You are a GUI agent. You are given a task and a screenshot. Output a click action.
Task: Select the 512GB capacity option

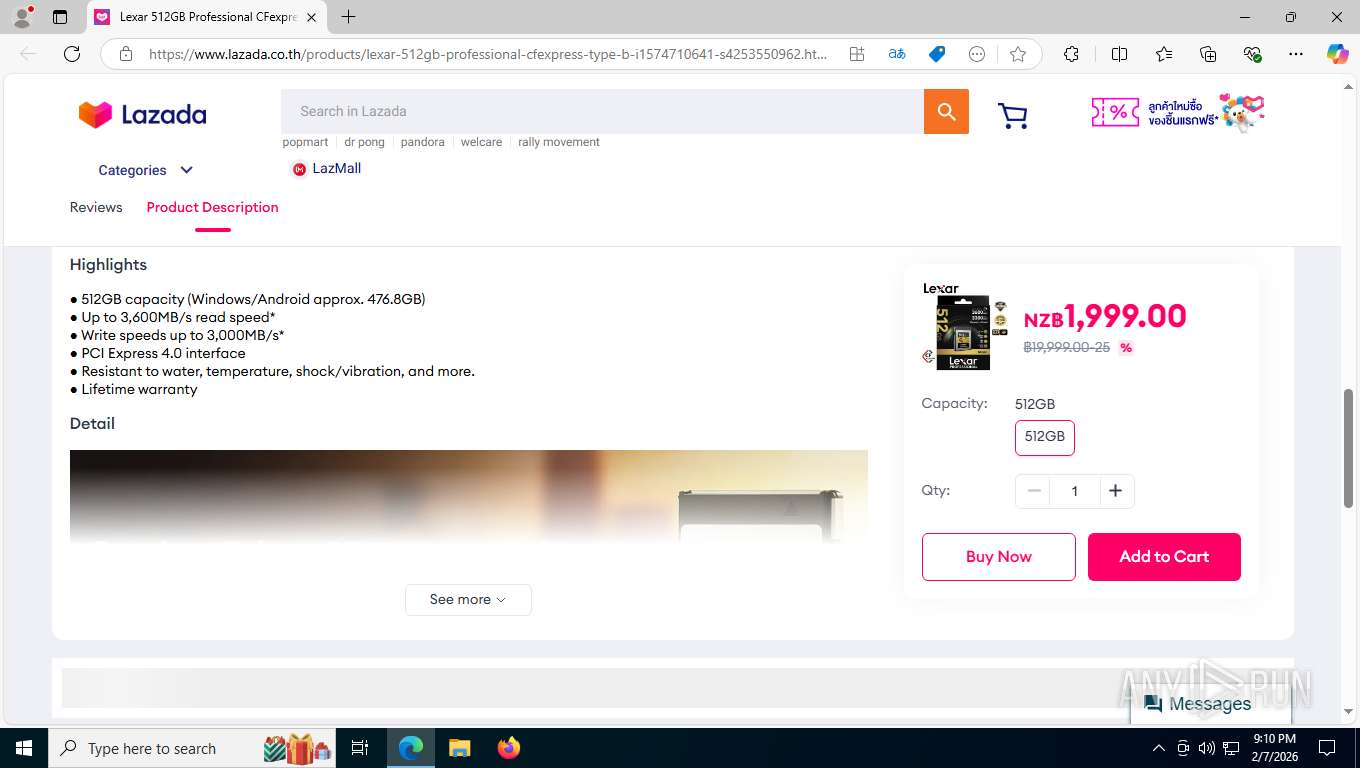click(x=1045, y=437)
